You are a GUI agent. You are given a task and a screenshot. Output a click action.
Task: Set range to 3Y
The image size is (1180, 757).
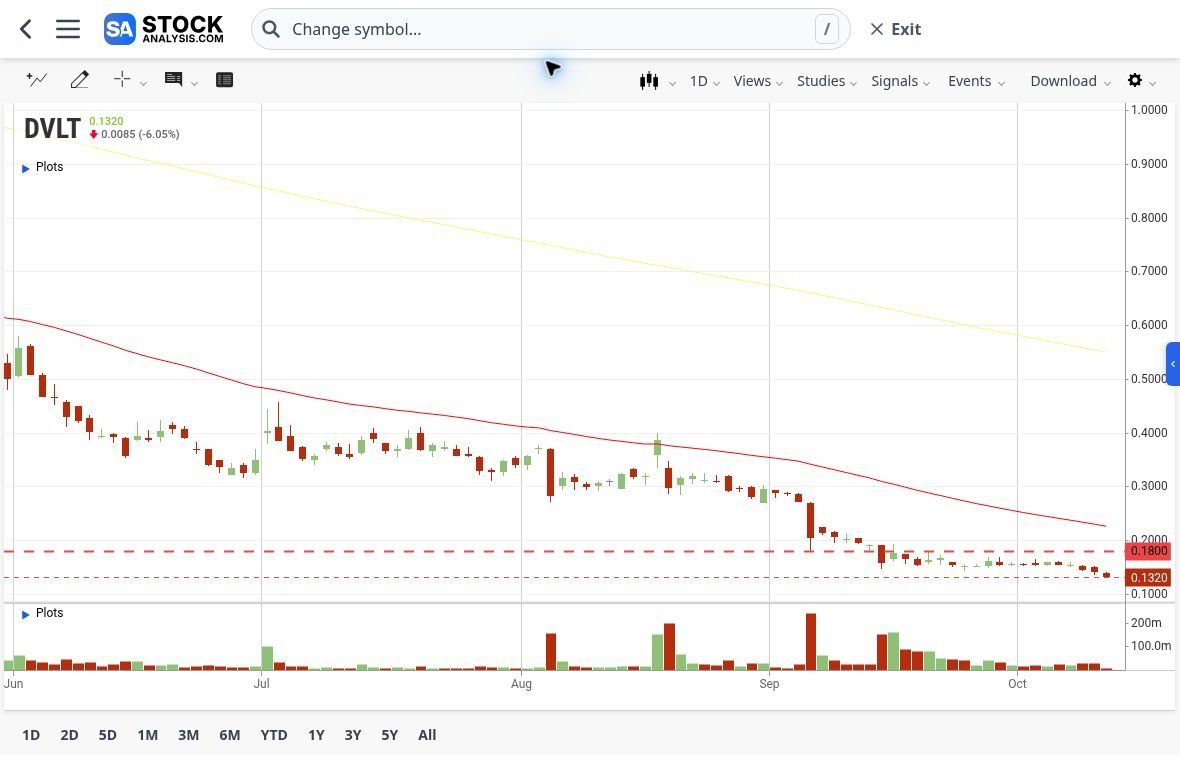tap(353, 735)
